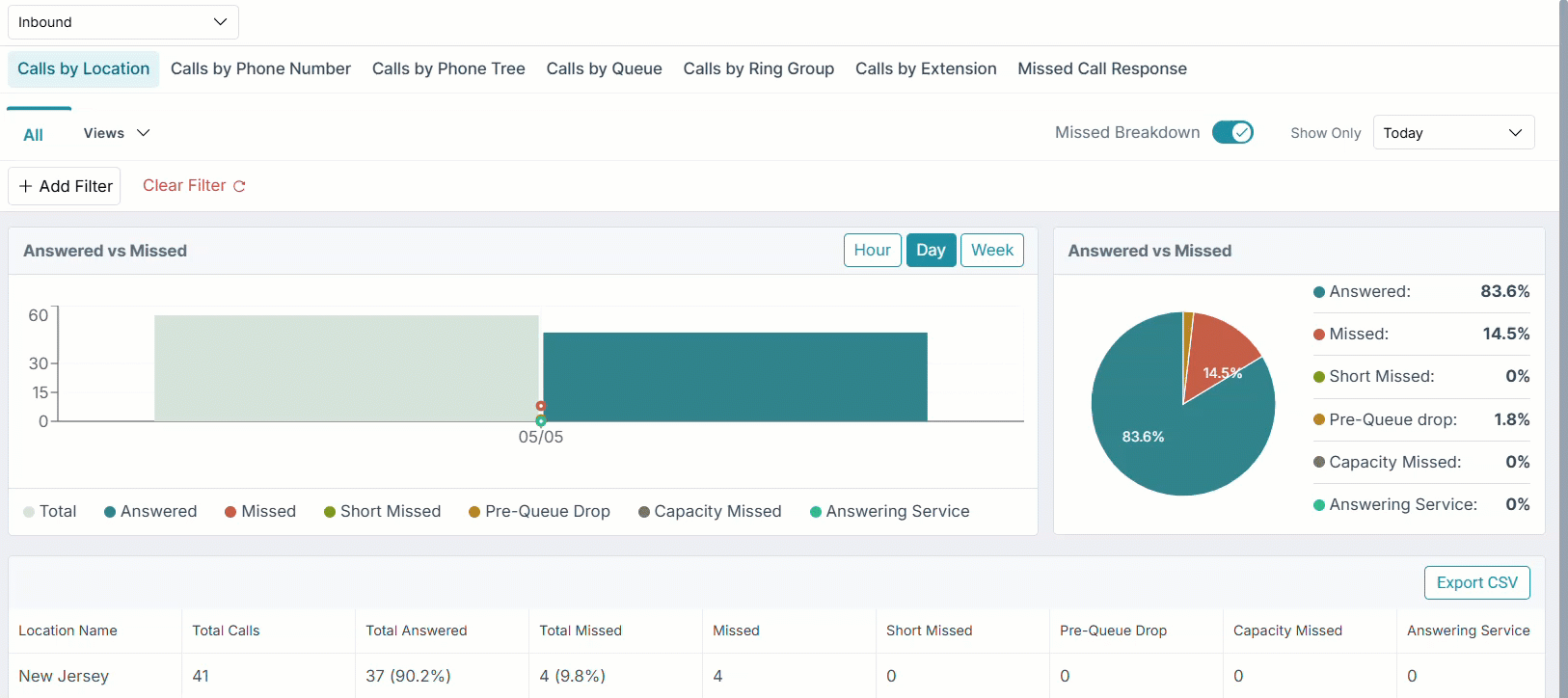Click the Pre-Queue Drop orange legend dot
Screen dimensions: 1568x698
coord(474,512)
